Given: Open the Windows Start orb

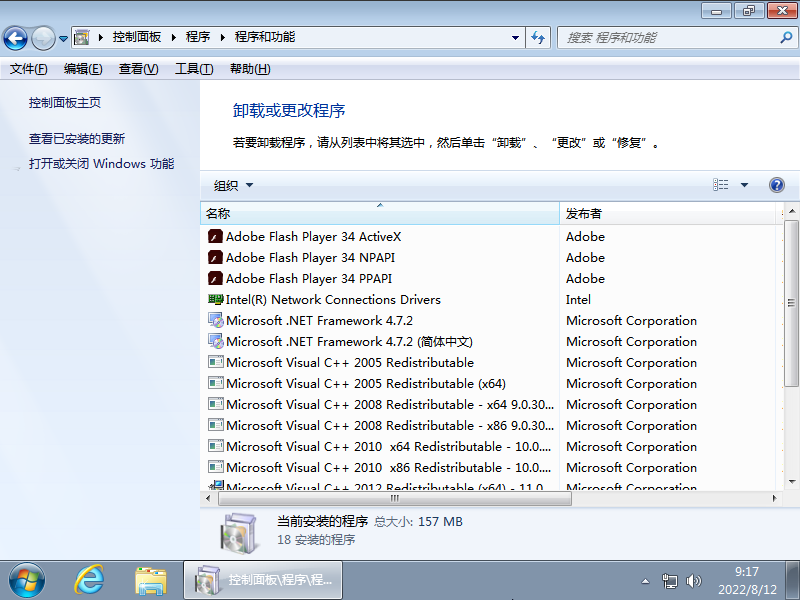Looking at the screenshot, I should [x=27, y=580].
